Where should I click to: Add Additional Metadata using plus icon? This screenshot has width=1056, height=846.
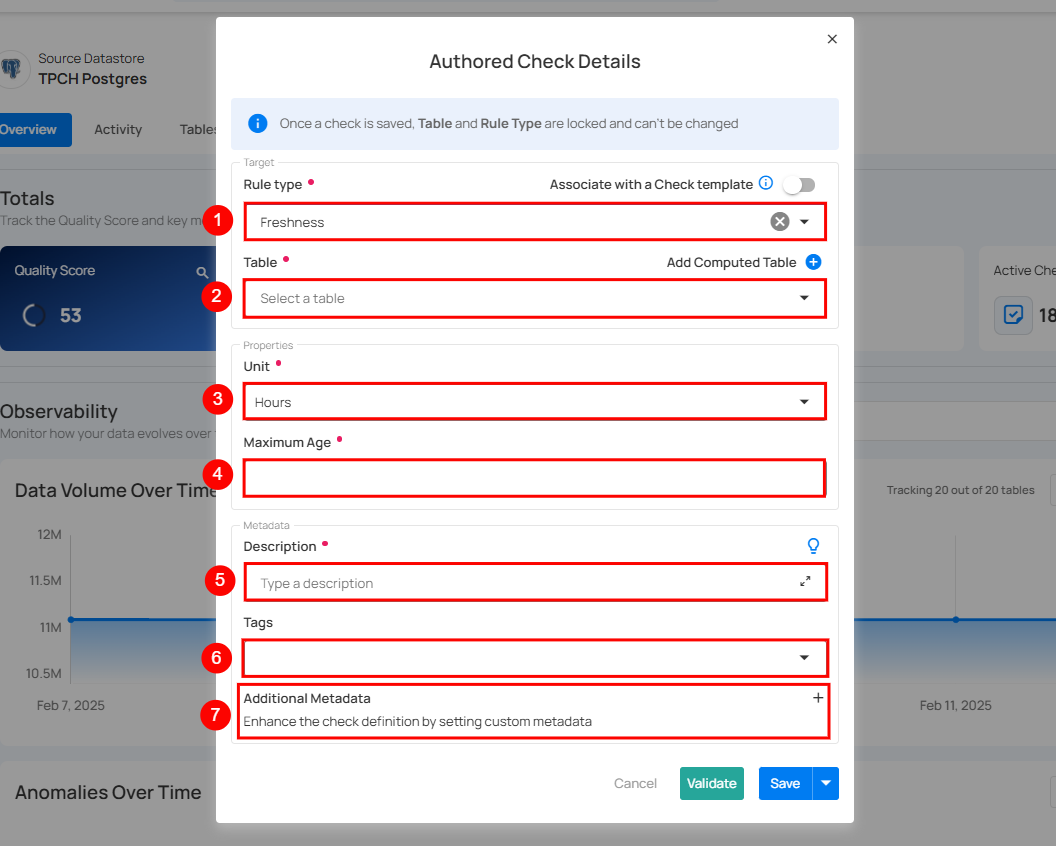(817, 698)
